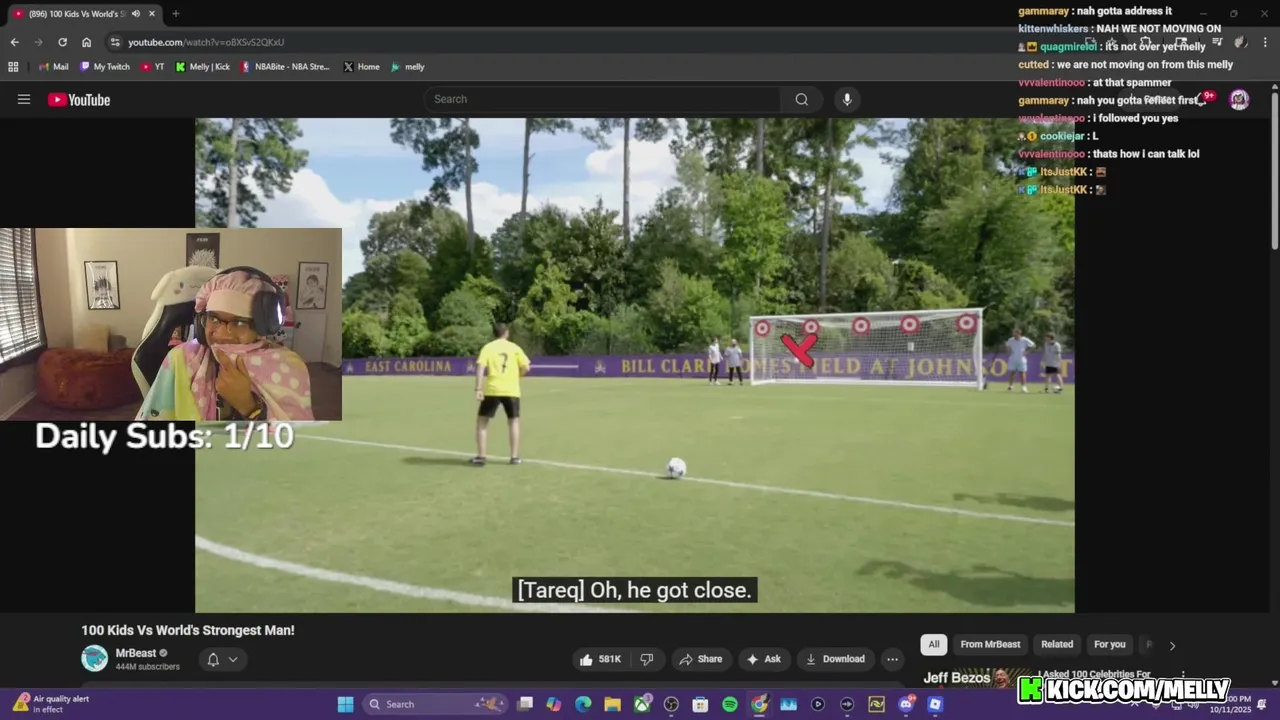Screen dimensions: 1280x720
Task: Click the Windows taskbar Search box
Action: (x=434, y=704)
